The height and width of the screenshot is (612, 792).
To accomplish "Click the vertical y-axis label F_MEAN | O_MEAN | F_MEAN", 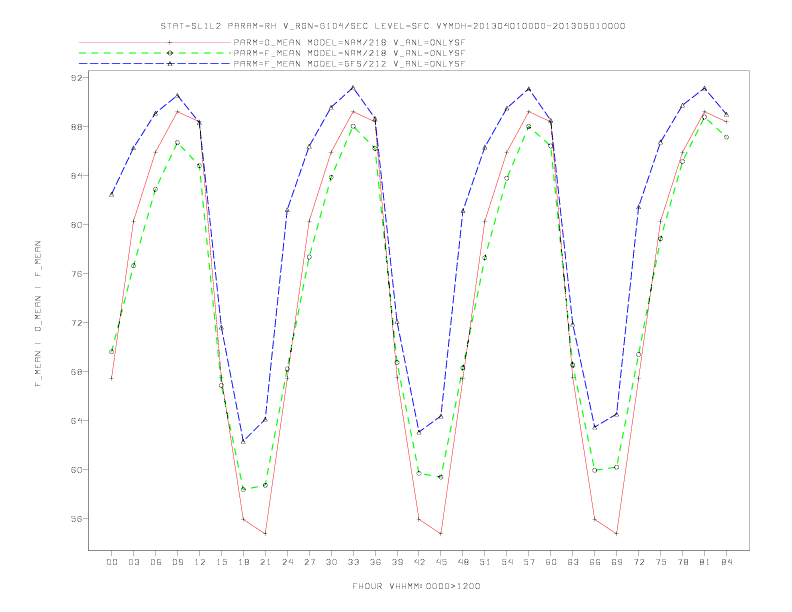I will coord(38,314).
